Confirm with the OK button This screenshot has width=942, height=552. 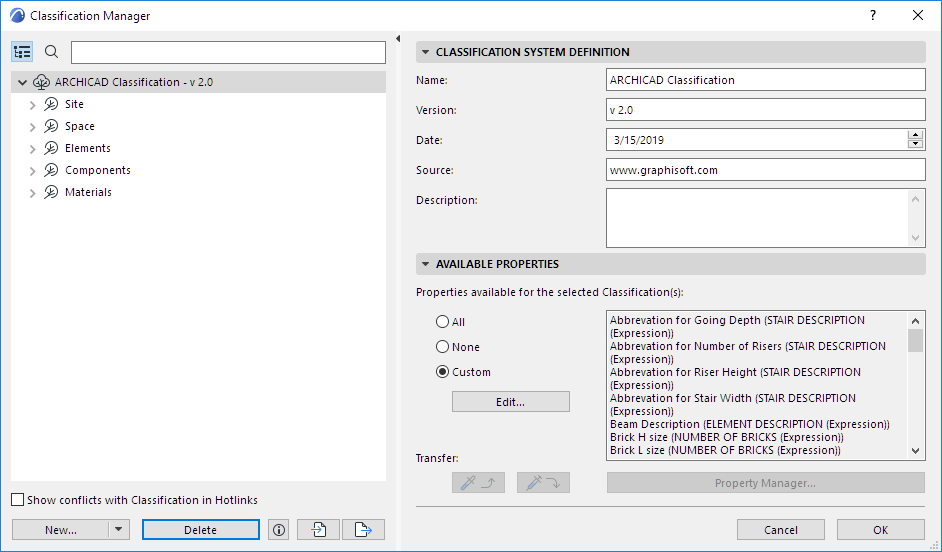coord(881,530)
